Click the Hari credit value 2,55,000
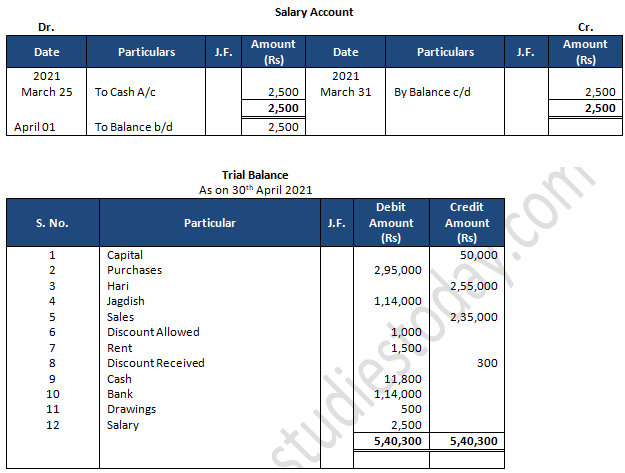The width and height of the screenshot is (625, 473). [474, 286]
